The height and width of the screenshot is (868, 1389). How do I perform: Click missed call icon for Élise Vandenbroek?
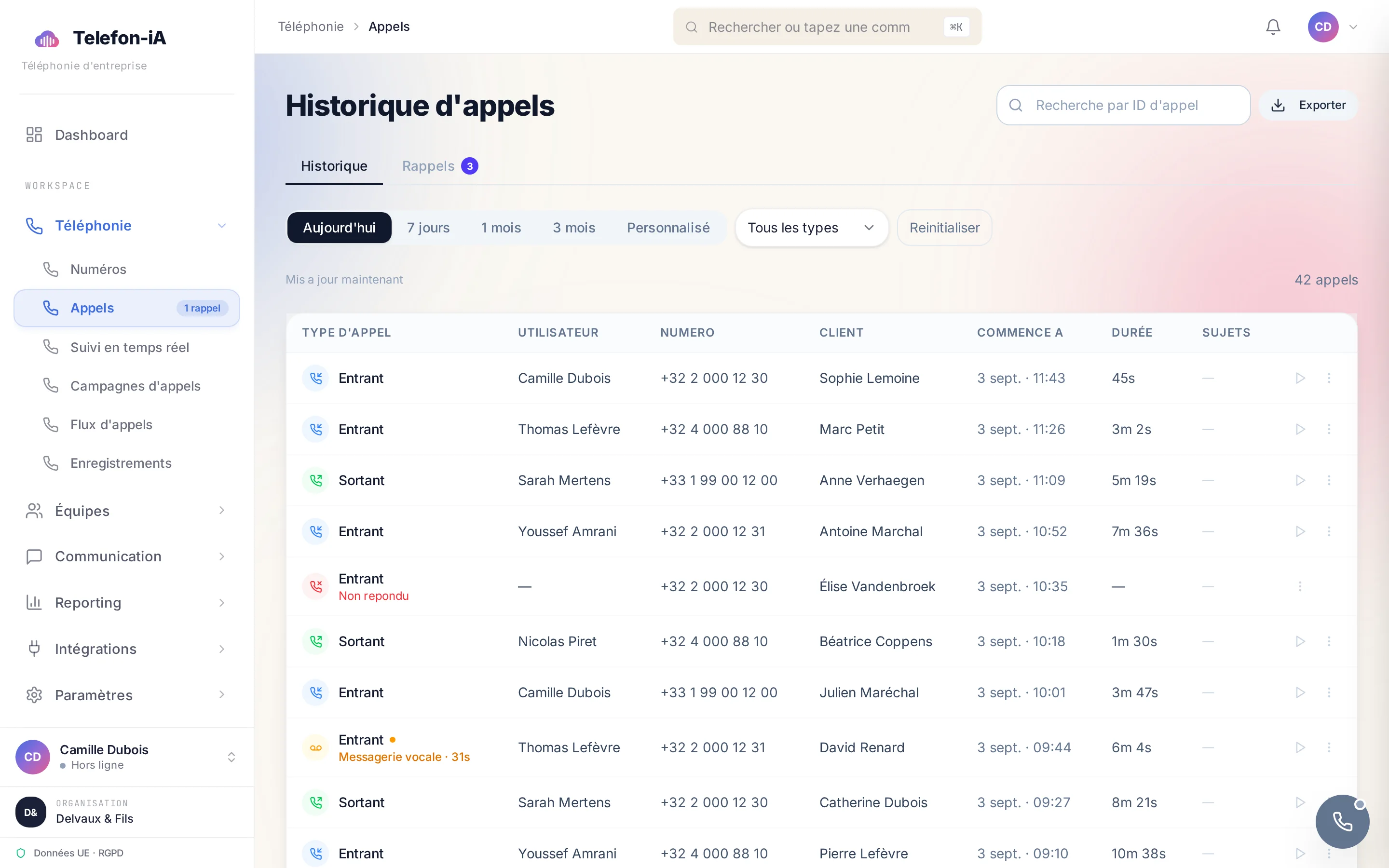[316, 586]
